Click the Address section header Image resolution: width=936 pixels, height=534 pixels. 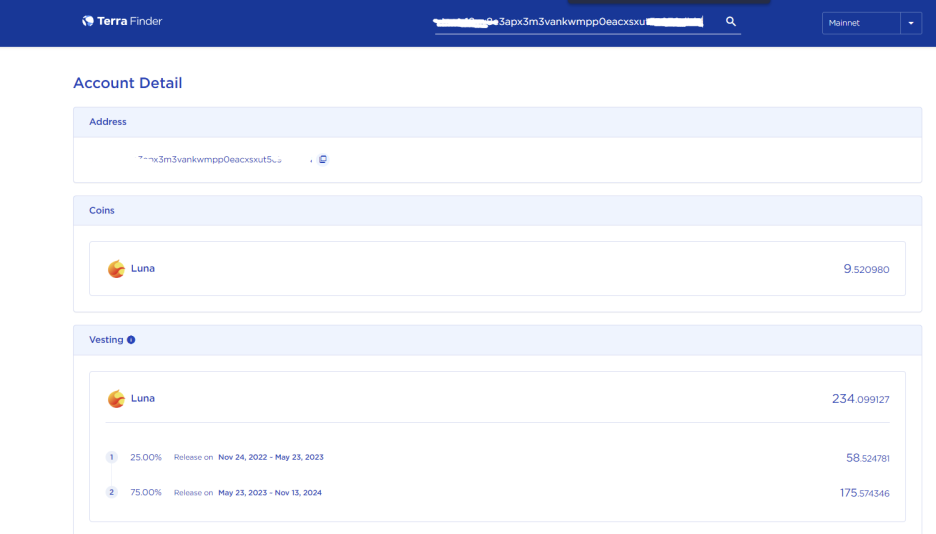point(497,122)
